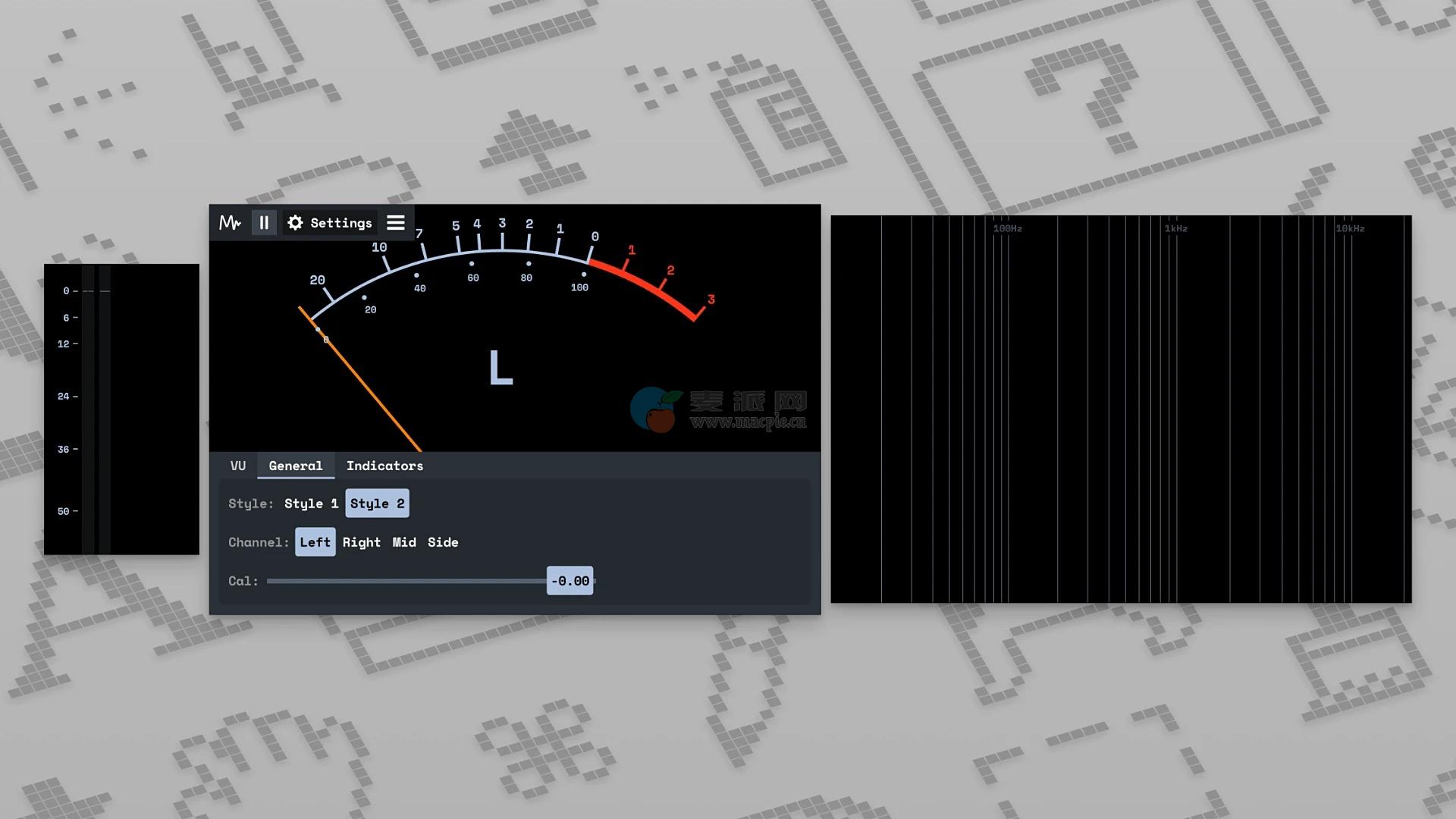This screenshot has width=1456, height=819.
Task: Switch channel to Right
Action: (361, 542)
